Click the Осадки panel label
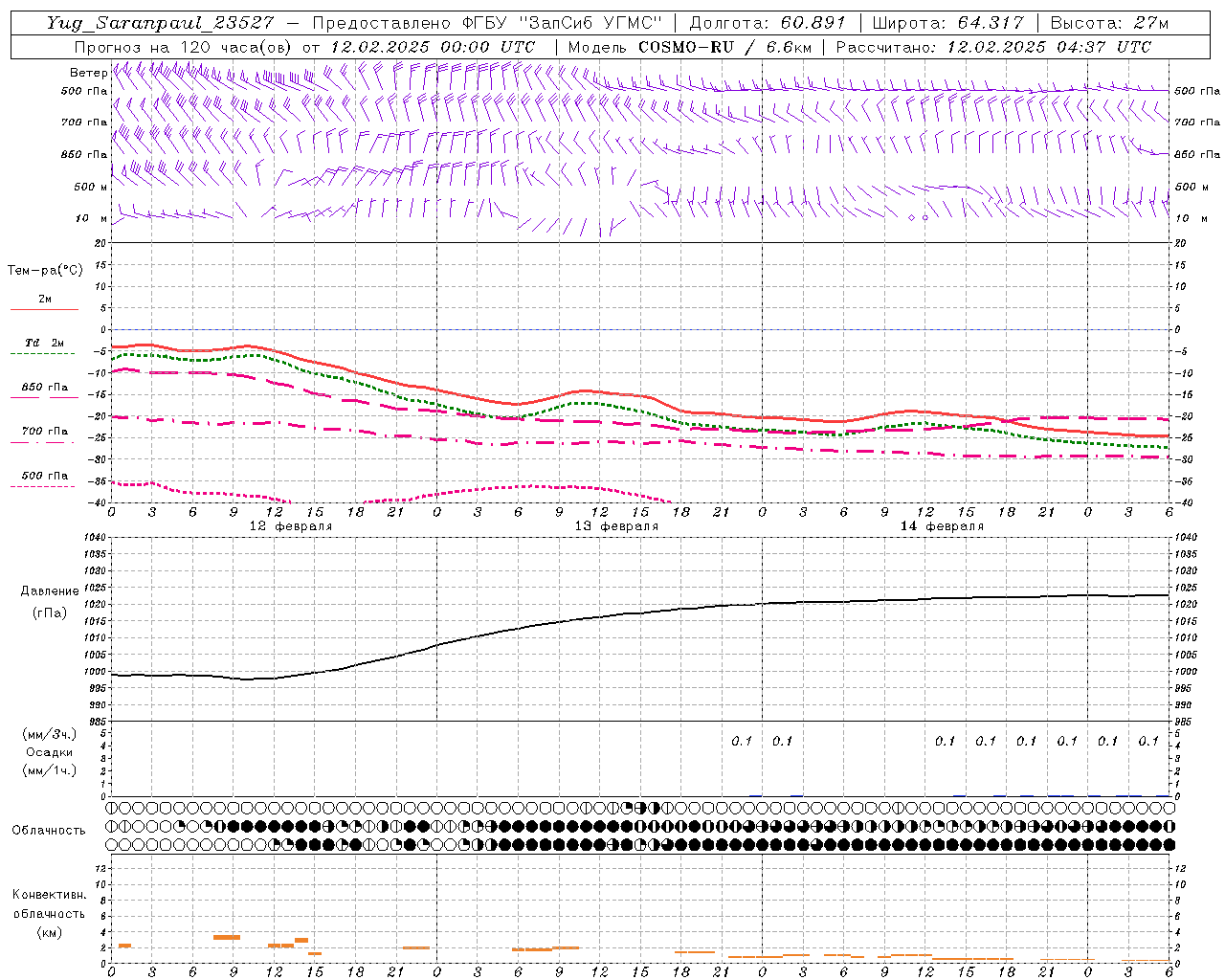 [50, 752]
